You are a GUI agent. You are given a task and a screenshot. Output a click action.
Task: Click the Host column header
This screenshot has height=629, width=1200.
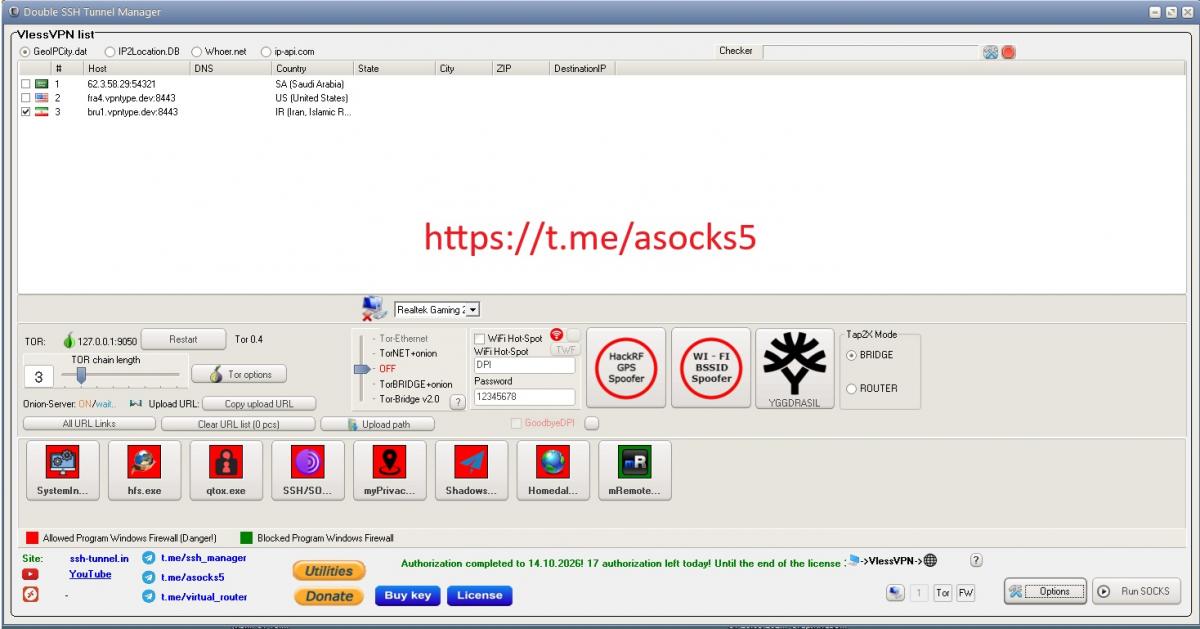click(135, 69)
